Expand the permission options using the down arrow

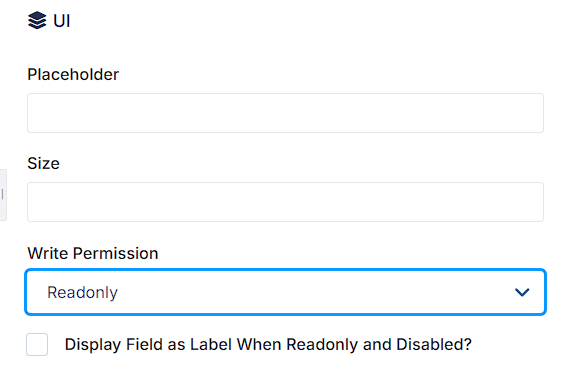click(x=522, y=292)
